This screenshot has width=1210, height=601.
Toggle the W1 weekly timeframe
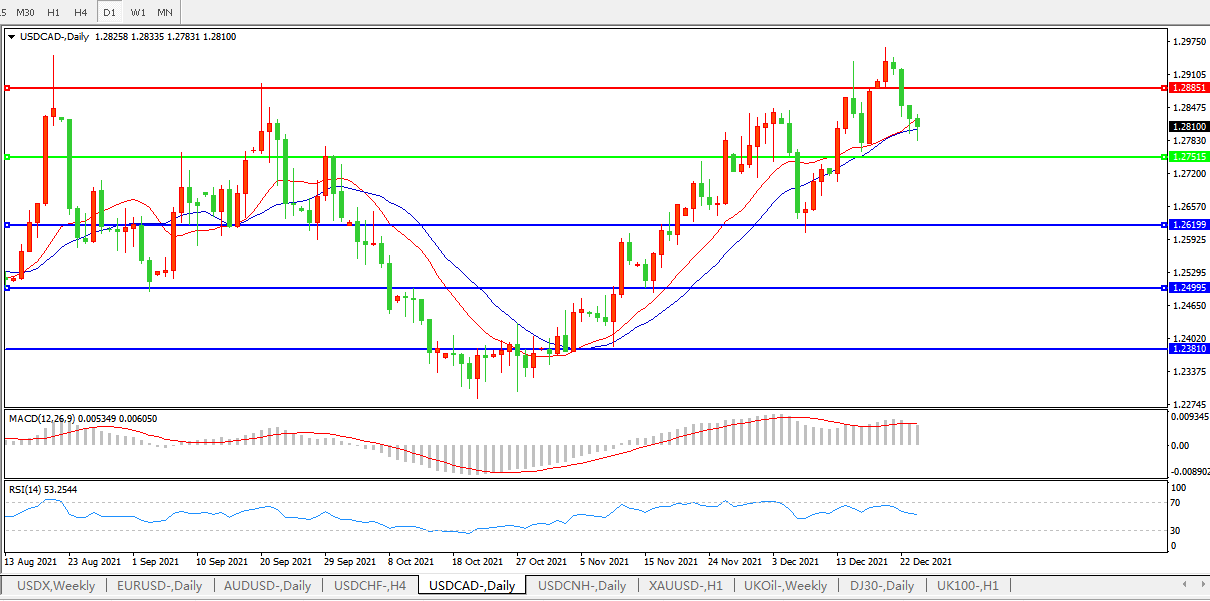coord(138,12)
